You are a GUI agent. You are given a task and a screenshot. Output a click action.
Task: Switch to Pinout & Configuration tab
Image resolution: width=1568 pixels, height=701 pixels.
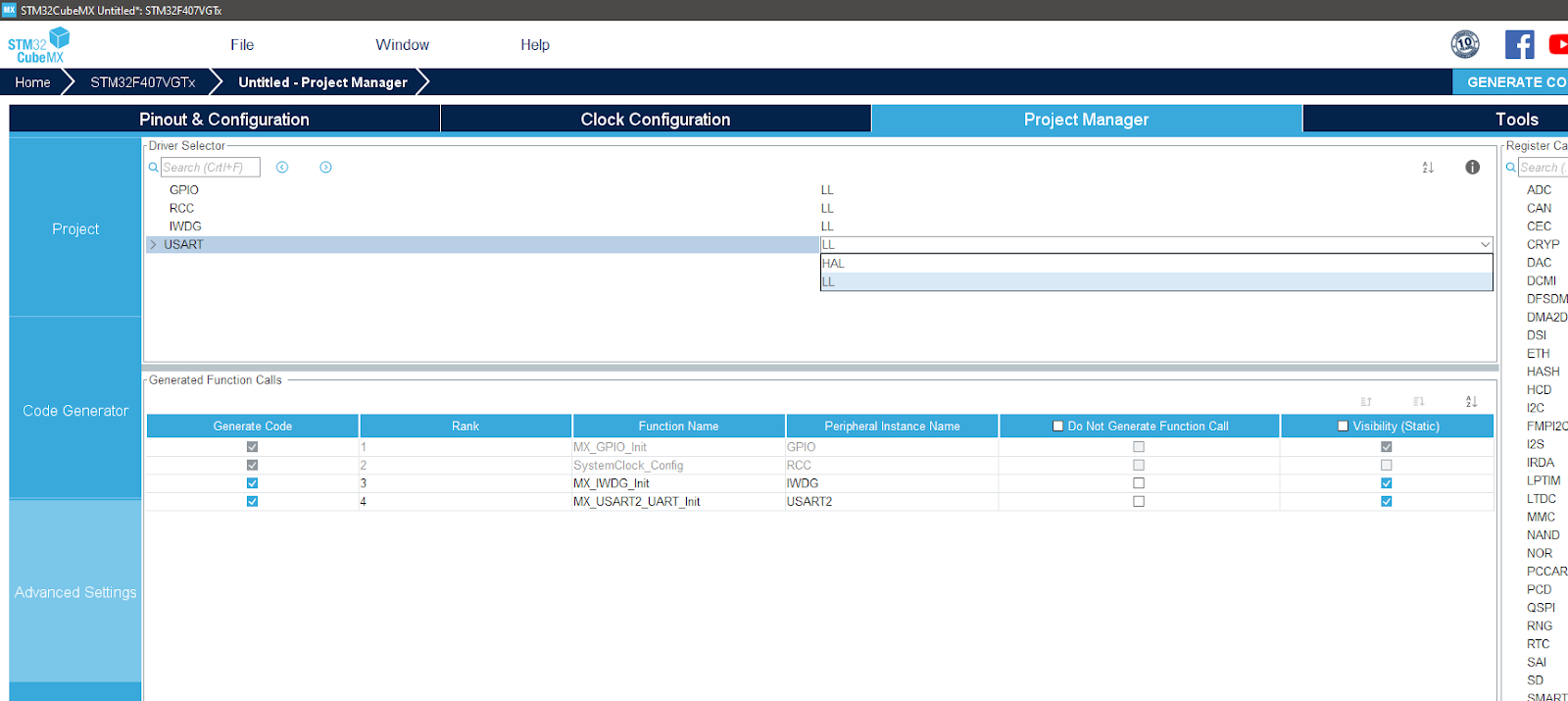point(224,119)
